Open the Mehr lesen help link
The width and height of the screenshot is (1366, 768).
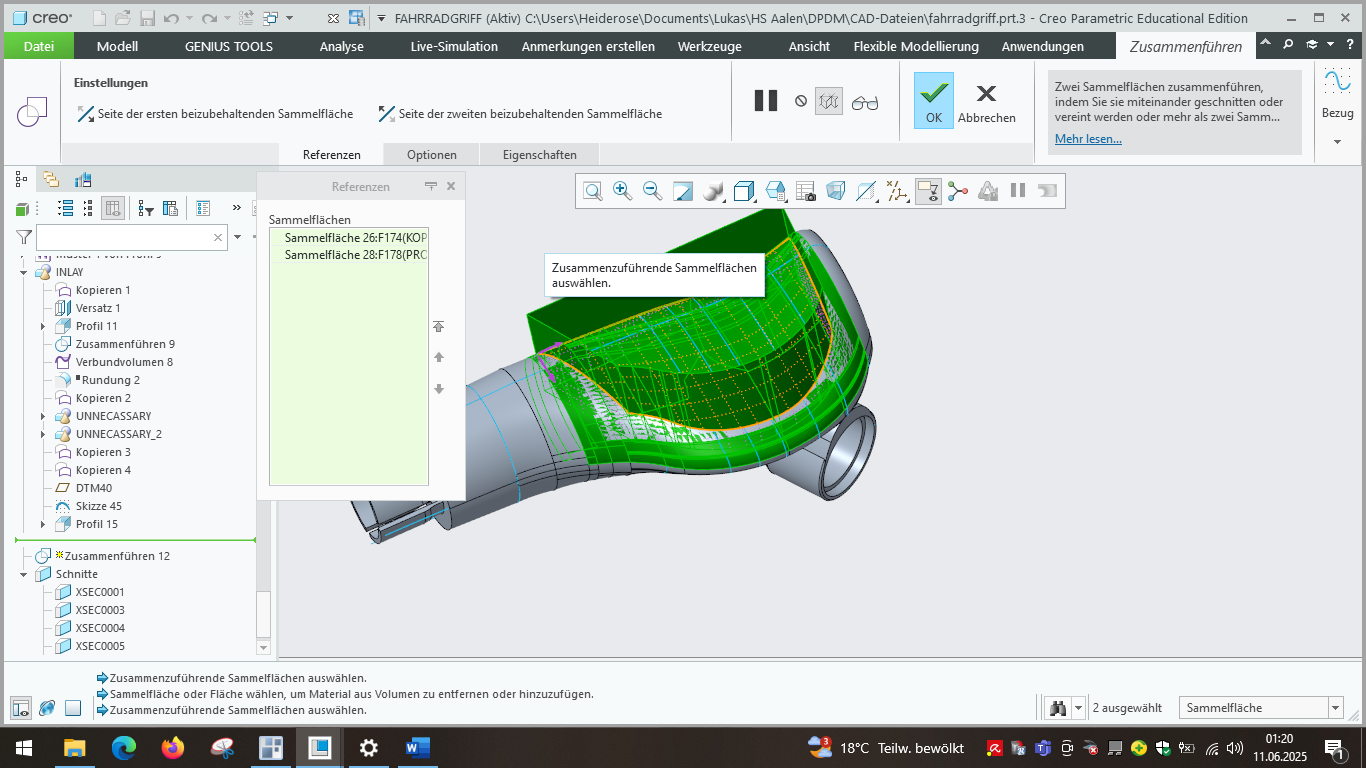point(1088,139)
